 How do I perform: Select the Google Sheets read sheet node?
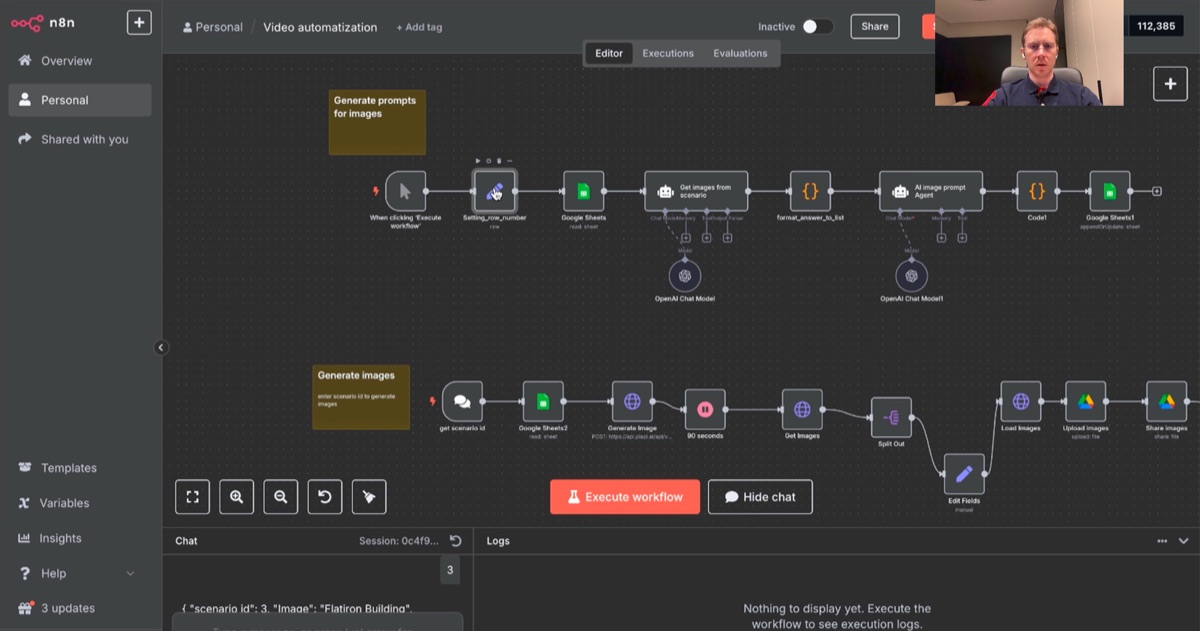(x=584, y=191)
